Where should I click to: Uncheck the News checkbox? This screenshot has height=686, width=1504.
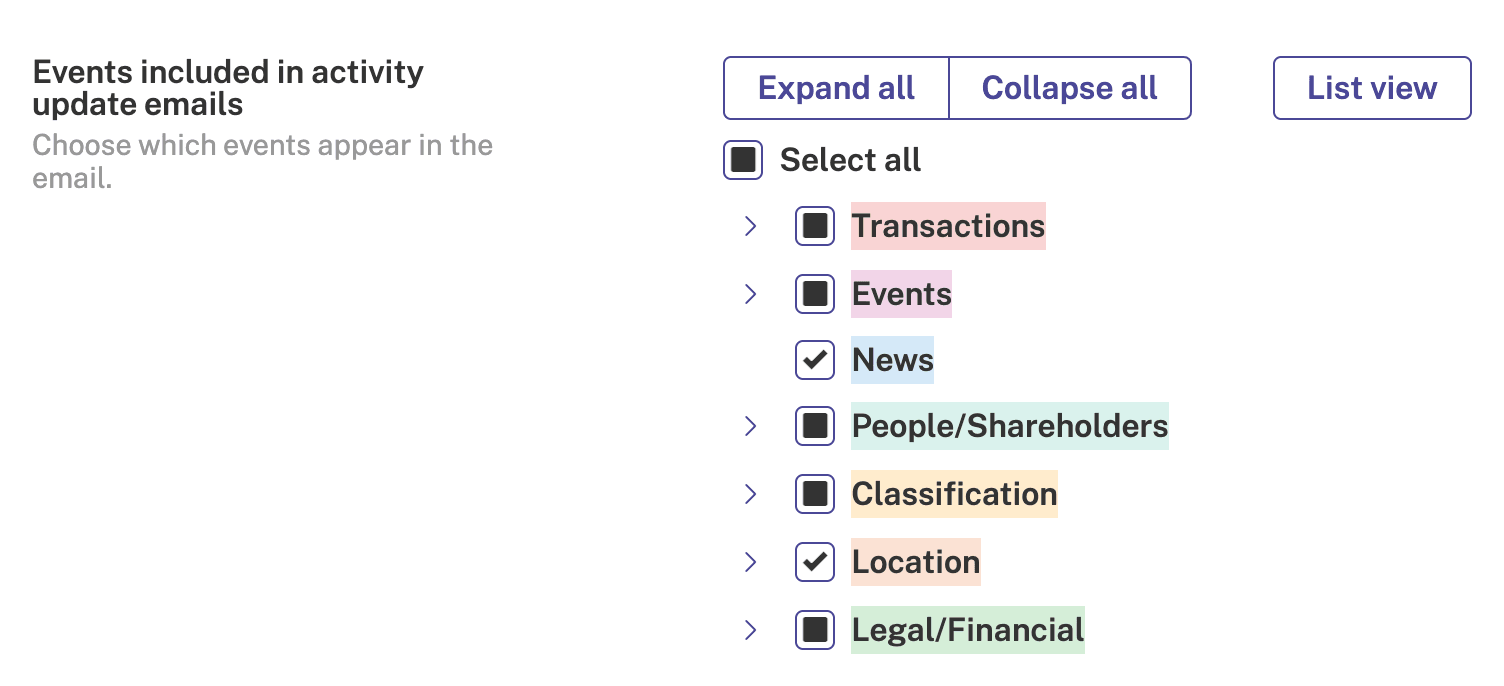click(x=815, y=360)
